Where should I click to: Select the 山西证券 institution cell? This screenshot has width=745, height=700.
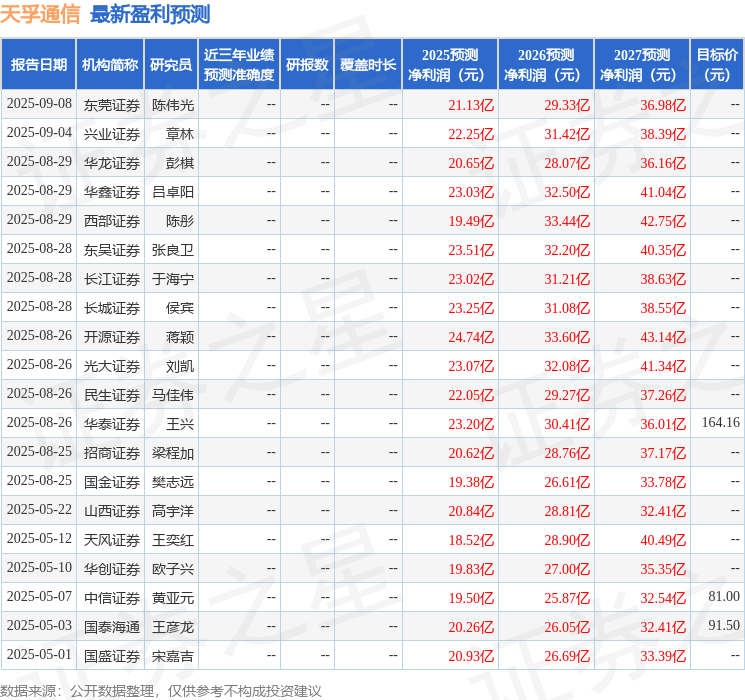click(112, 511)
